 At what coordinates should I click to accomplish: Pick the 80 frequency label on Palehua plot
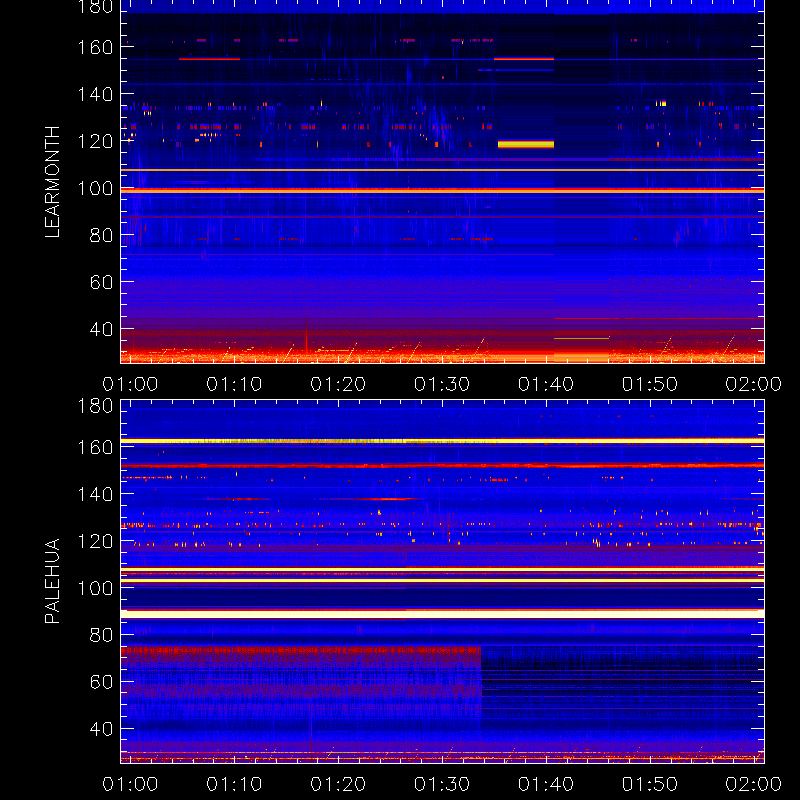pos(101,635)
